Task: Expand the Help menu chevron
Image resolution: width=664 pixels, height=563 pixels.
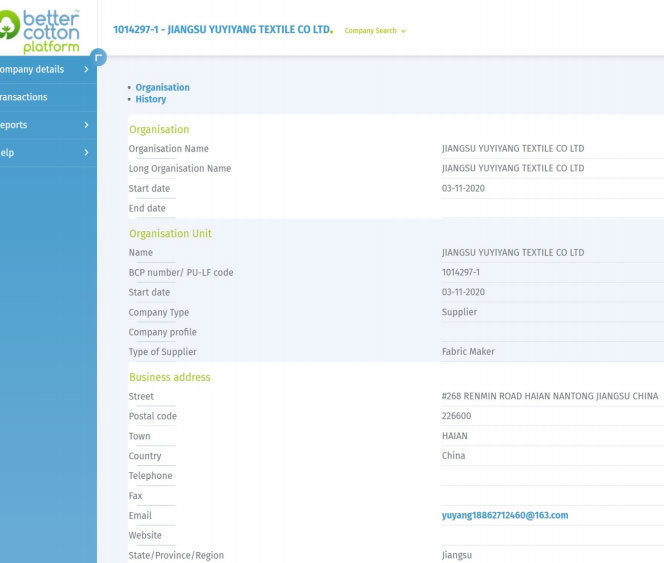Action: pyautogui.click(x=86, y=153)
